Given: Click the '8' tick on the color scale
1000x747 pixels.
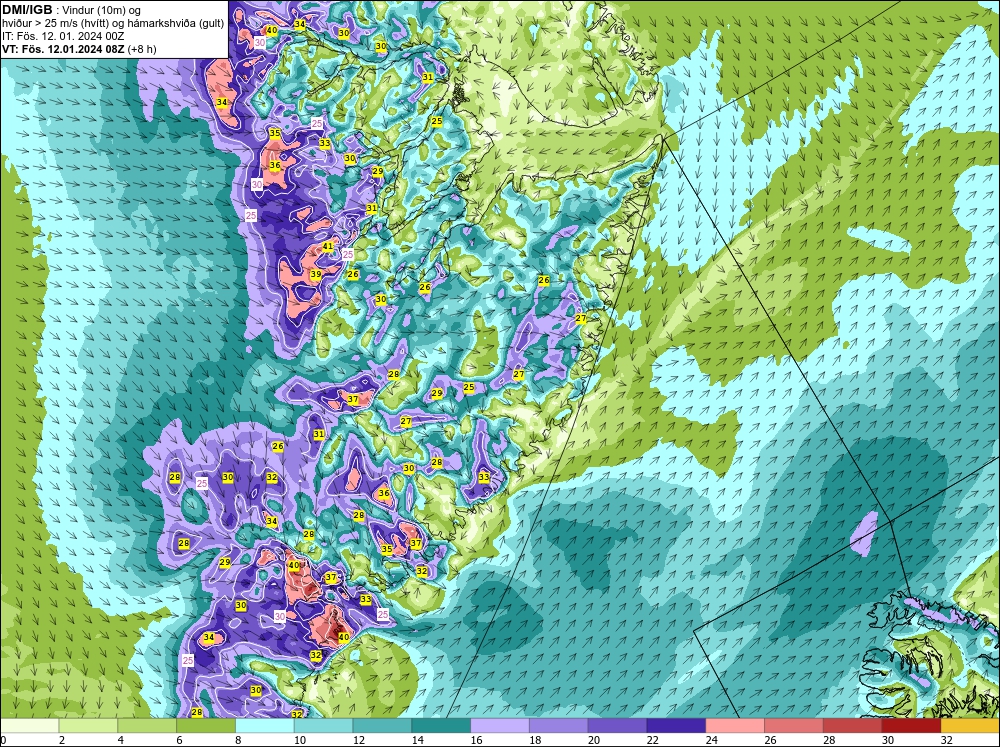Looking at the screenshot, I should click(x=238, y=740).
